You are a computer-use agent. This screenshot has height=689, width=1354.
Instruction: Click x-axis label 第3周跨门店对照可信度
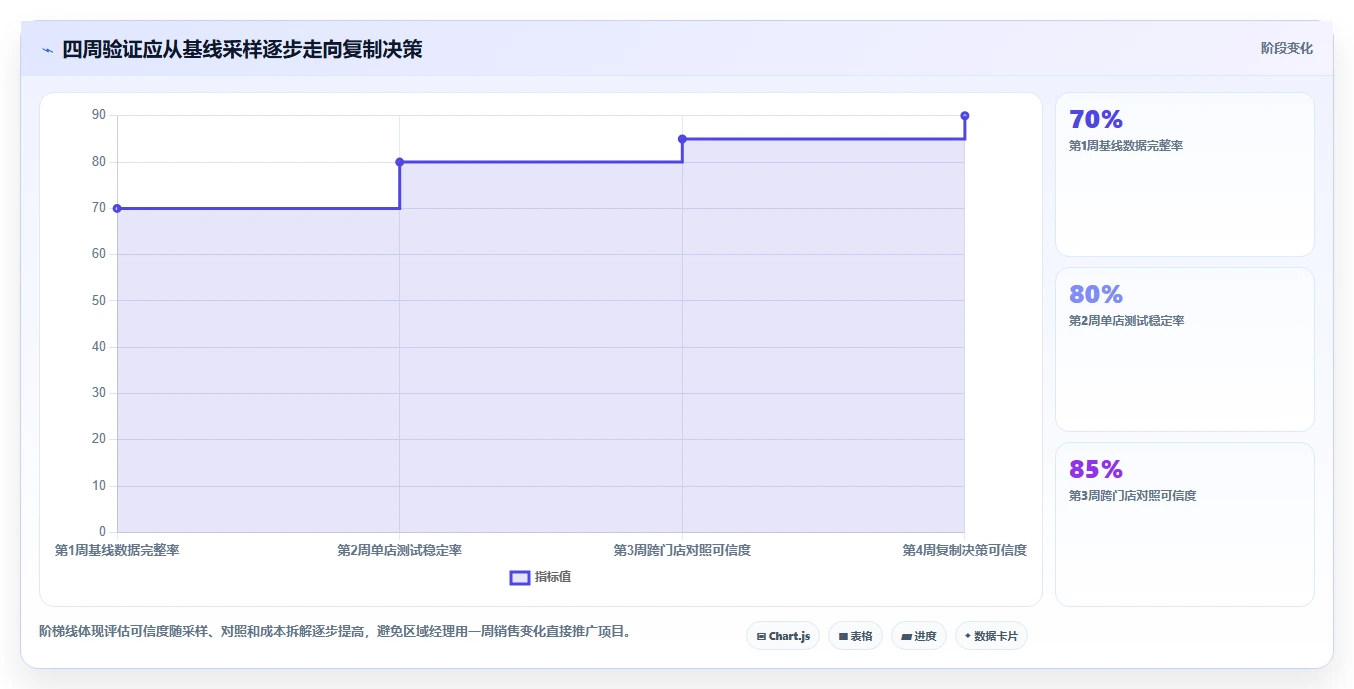(682, 550)
